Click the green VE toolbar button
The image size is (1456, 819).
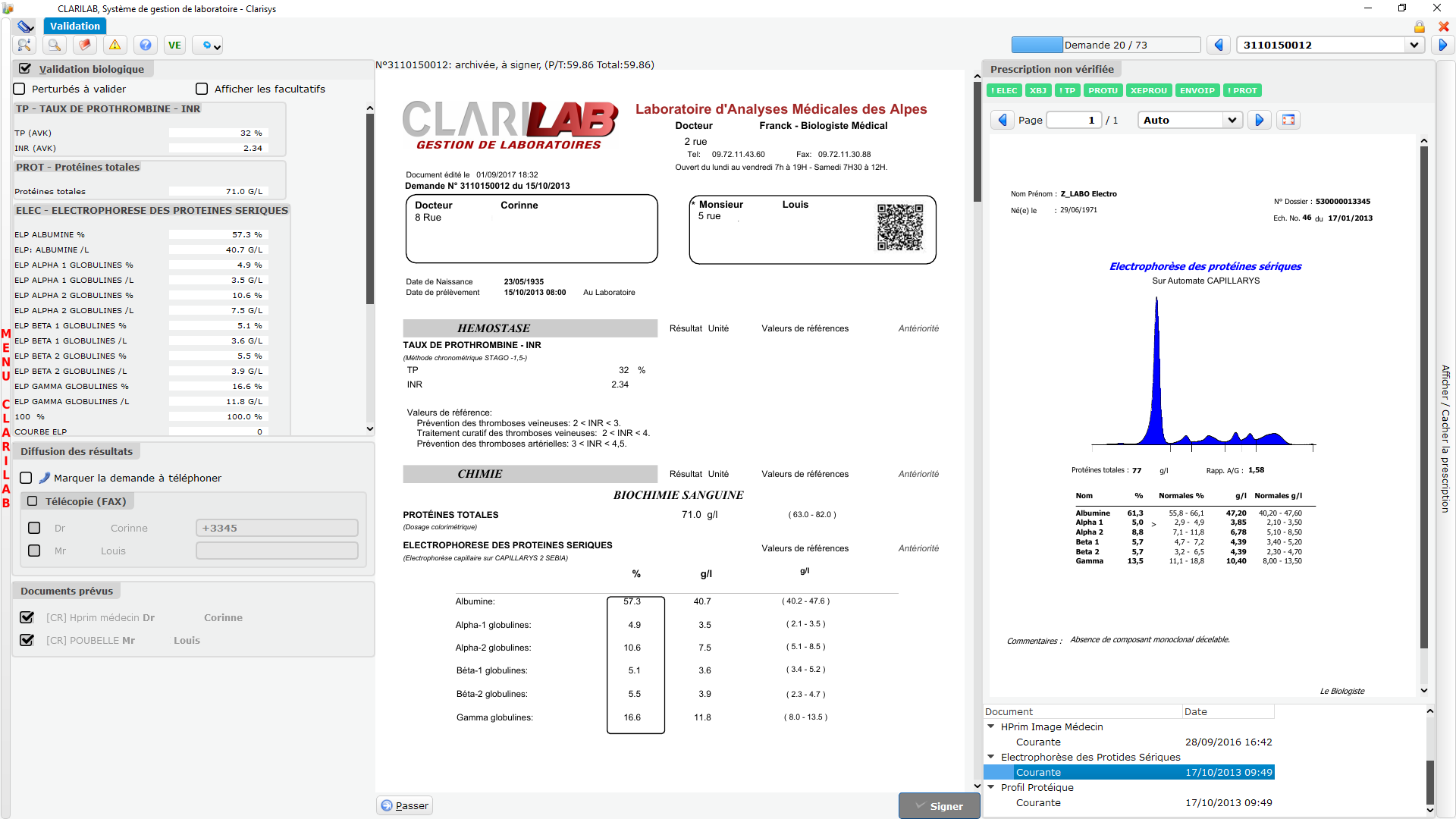[174, 45]
